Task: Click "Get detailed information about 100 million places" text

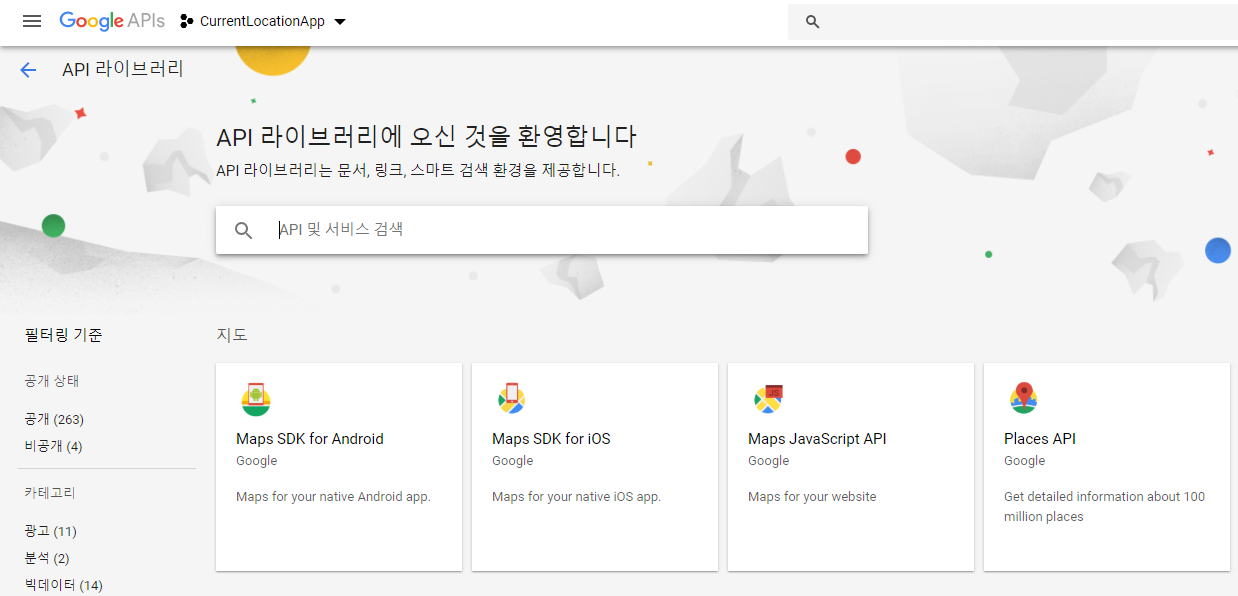Action: coord(1104,507)
